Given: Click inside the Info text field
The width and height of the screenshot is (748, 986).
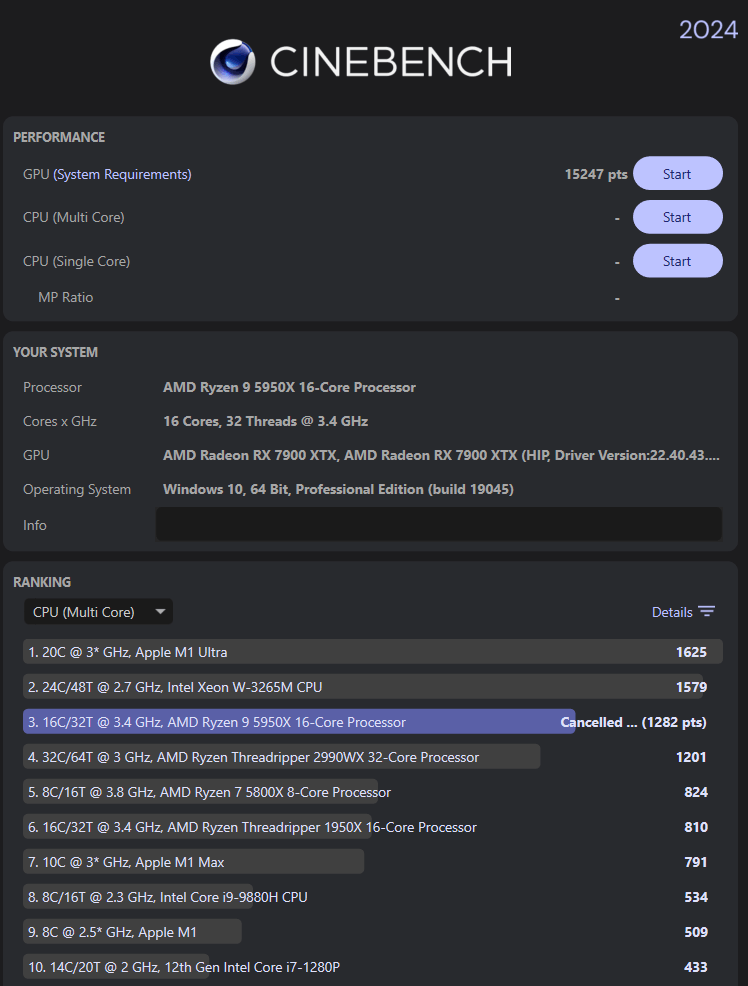Looking at the screenshot, I should (439, 524).
